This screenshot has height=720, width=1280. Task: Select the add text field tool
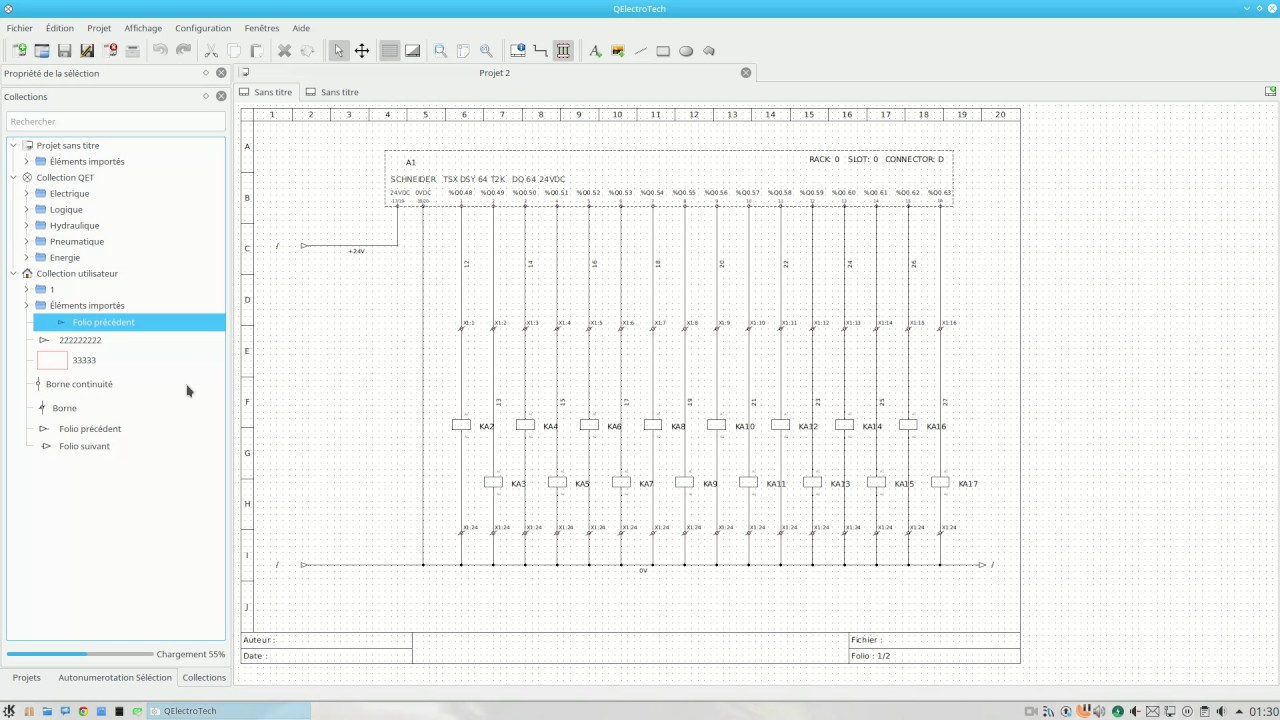[x=595, y=51]
